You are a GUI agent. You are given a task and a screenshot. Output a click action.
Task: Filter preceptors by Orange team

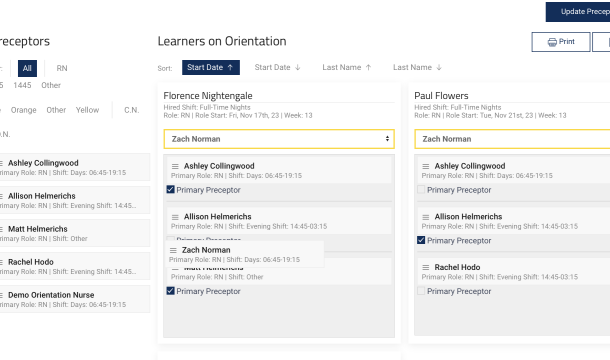[x=23, y=110]
